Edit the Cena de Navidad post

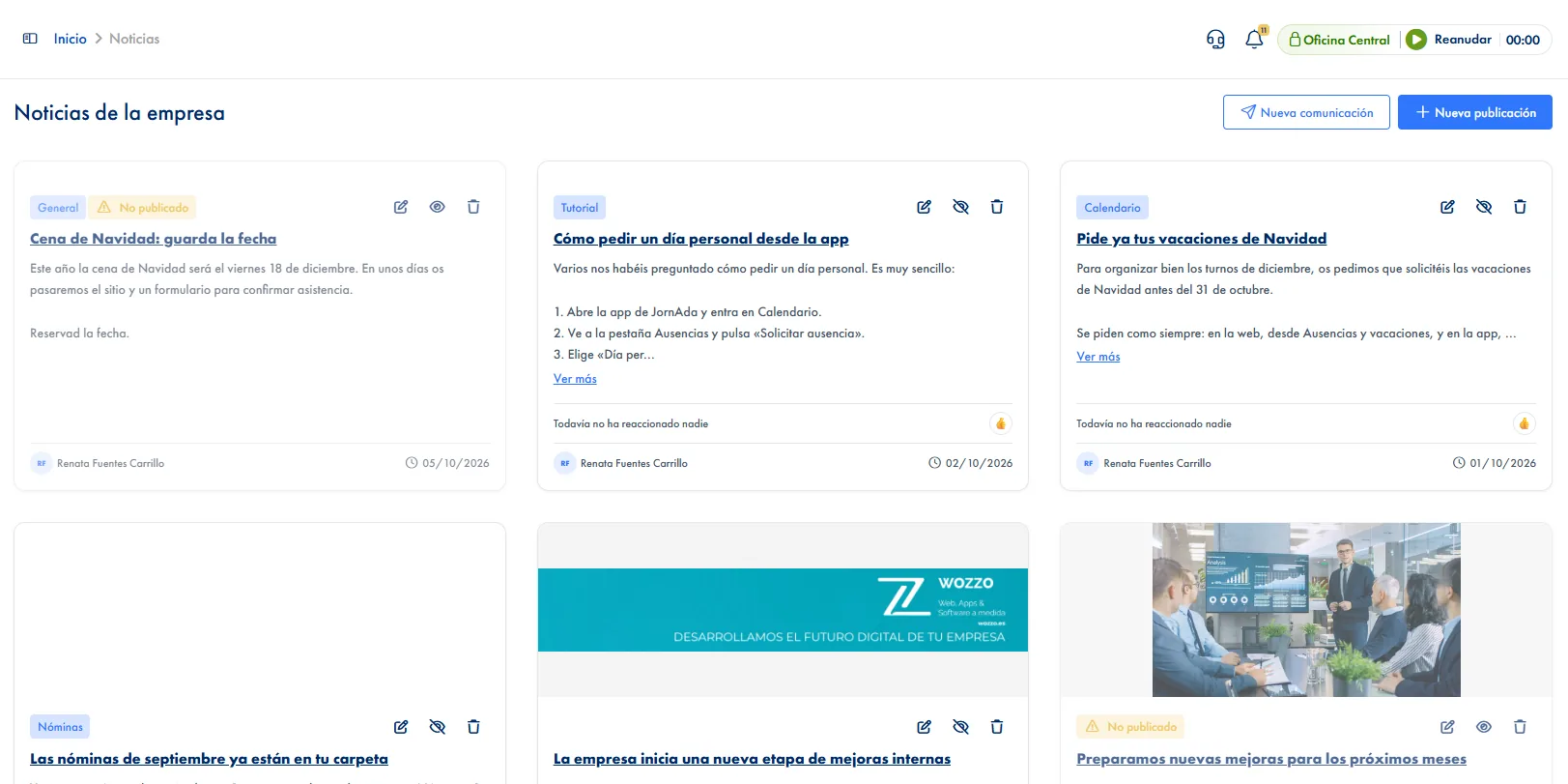coord(401,207)
